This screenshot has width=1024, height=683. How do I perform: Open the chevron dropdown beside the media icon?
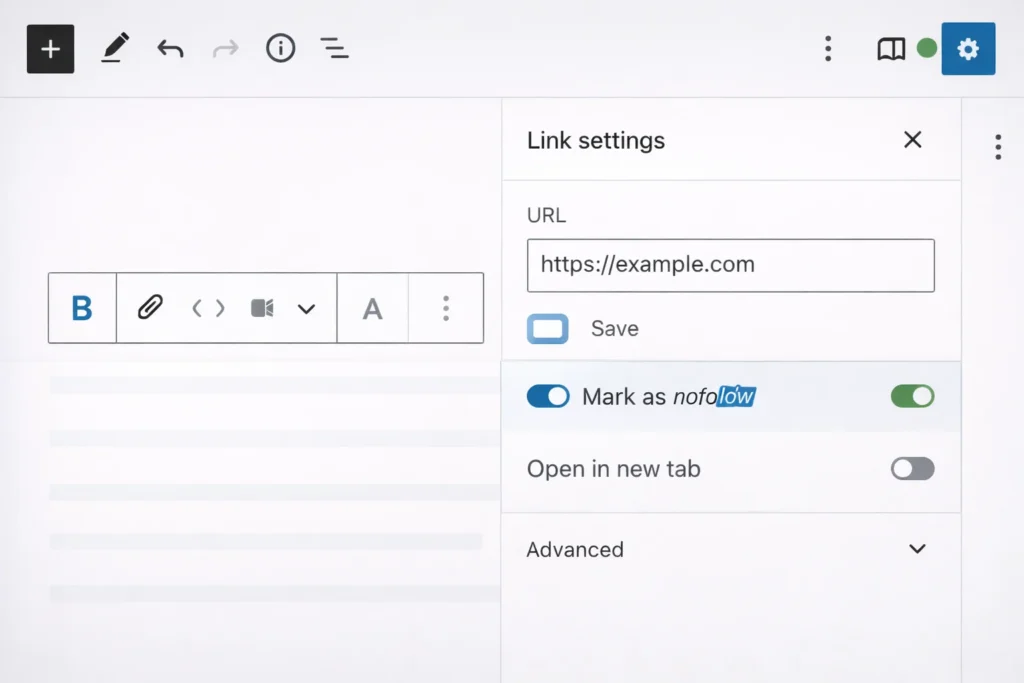306,308
